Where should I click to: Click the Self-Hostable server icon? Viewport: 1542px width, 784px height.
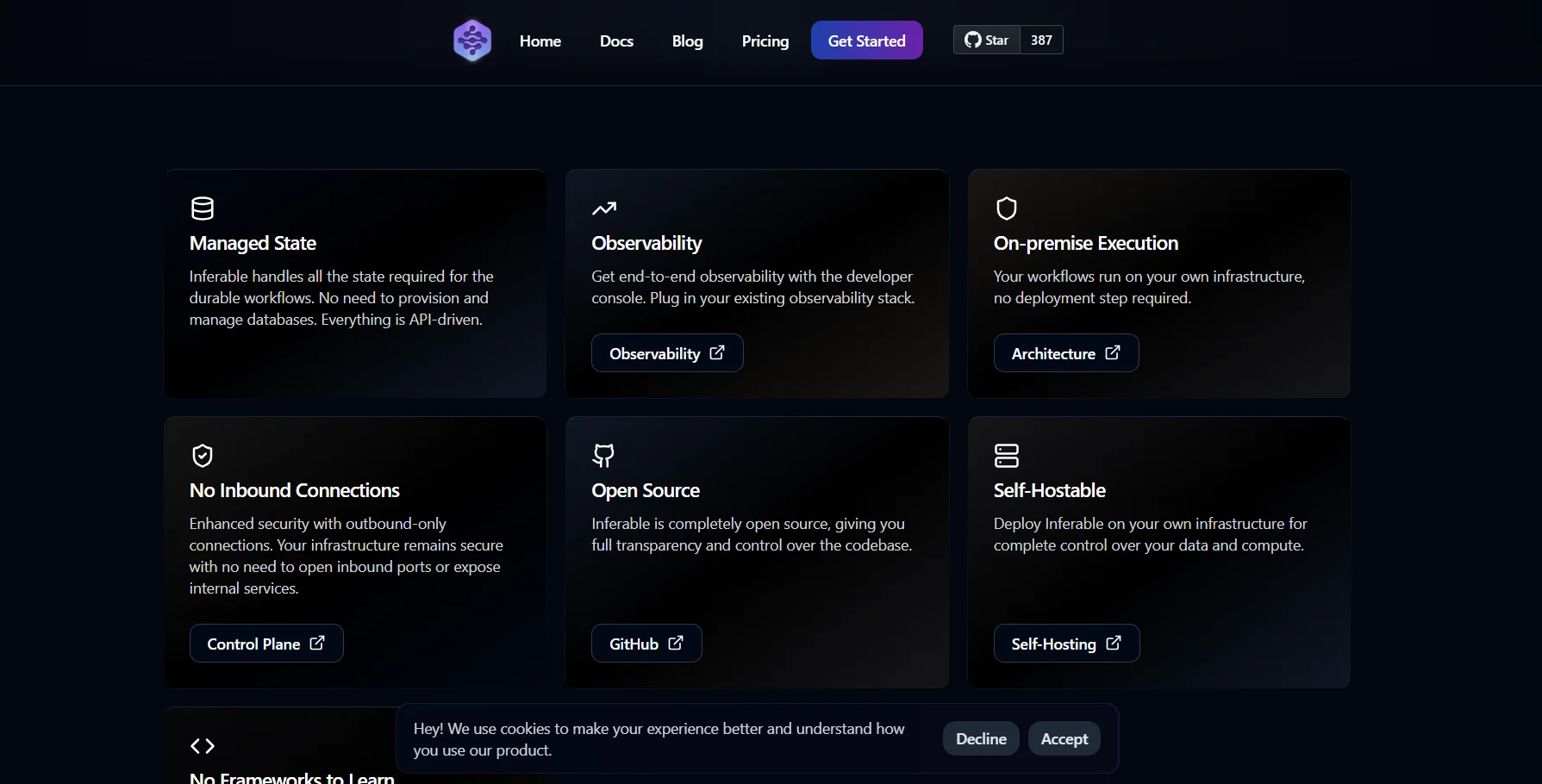(1006, 456)
